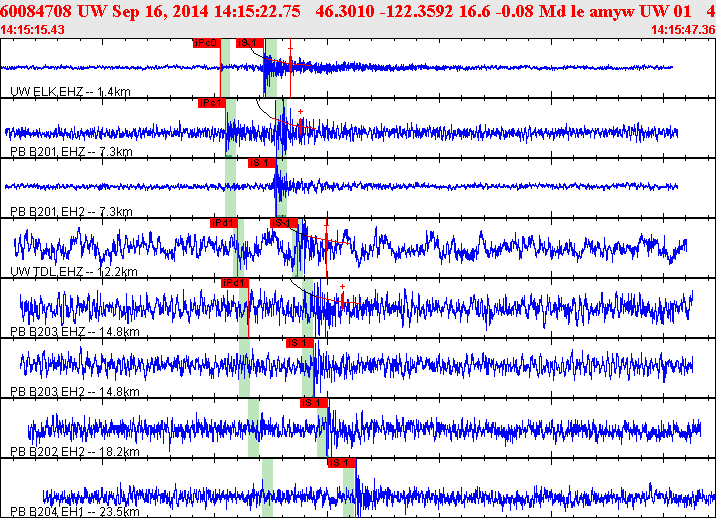Click the iPd1 pick flag on TDL trace

click(x=222, y=223)
